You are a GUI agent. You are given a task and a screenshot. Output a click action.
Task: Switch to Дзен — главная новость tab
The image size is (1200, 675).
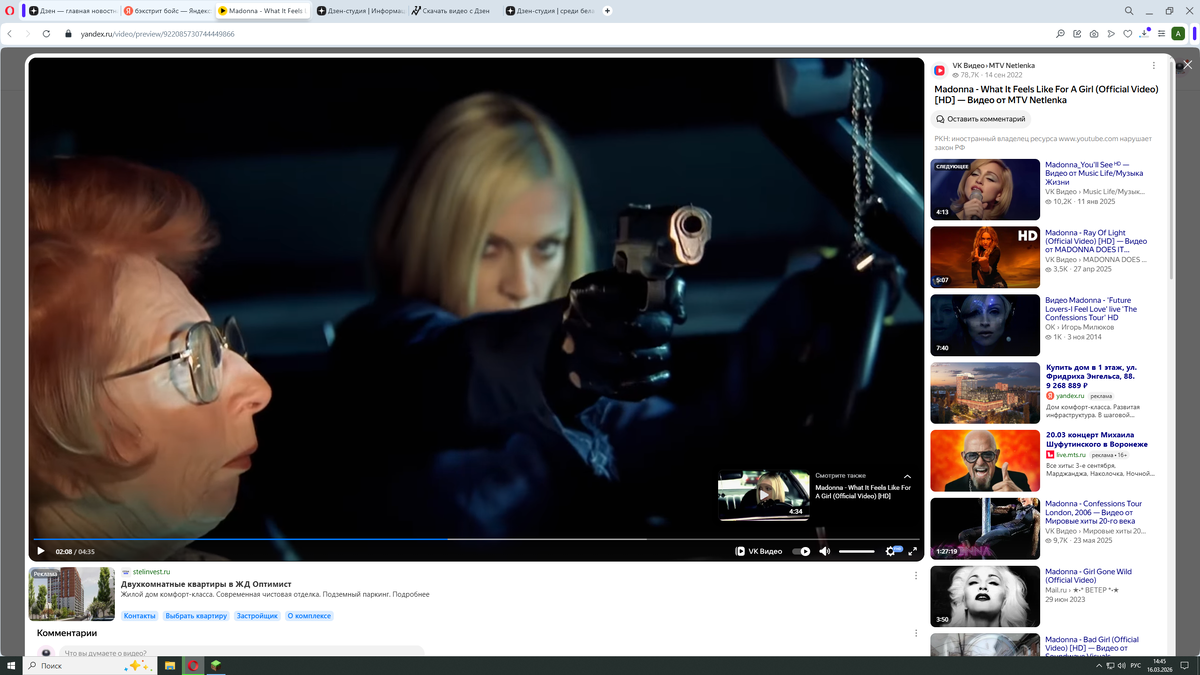(x=74, y=10)
